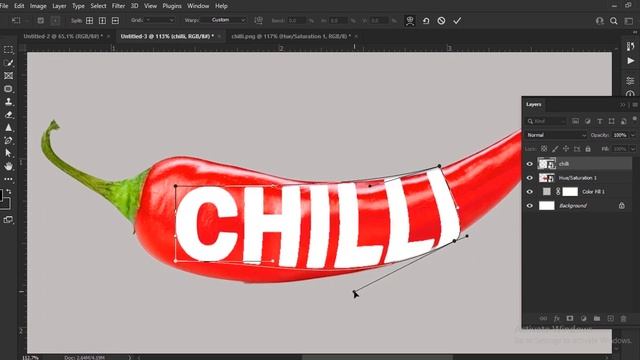Viewport: 640px width, 360px height.
Task: Click the change warp orientation icon
Action: pyautogui.click(x=258, y=20)
